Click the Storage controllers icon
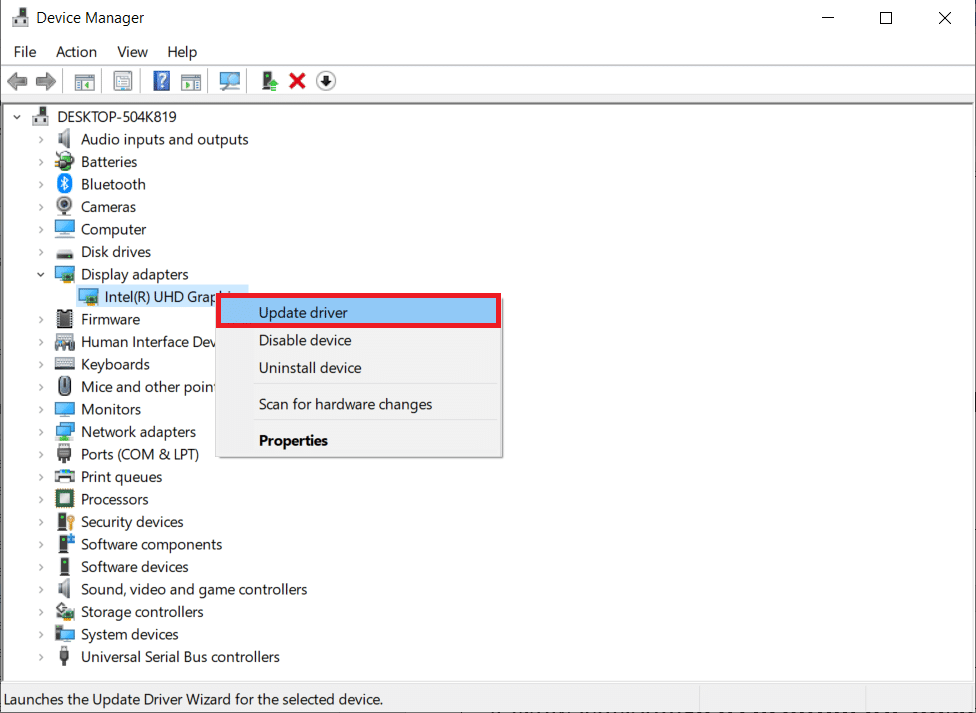Viewport: 976px width, 713px height. tap(64, 611)
